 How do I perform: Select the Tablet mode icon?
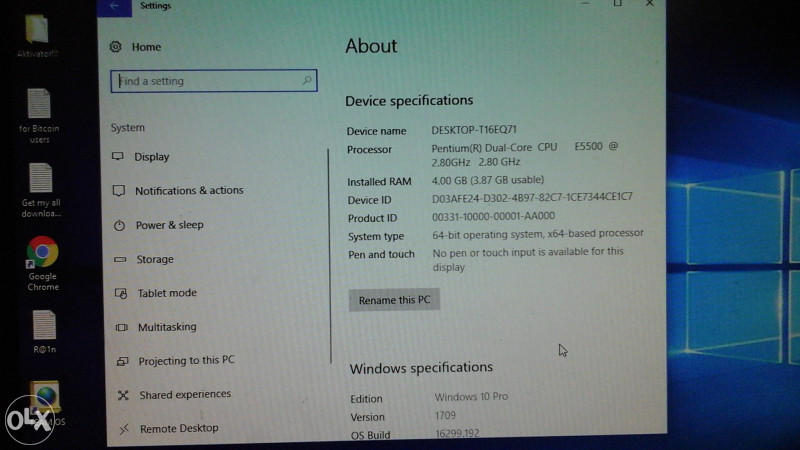click(x=121, y=293)
